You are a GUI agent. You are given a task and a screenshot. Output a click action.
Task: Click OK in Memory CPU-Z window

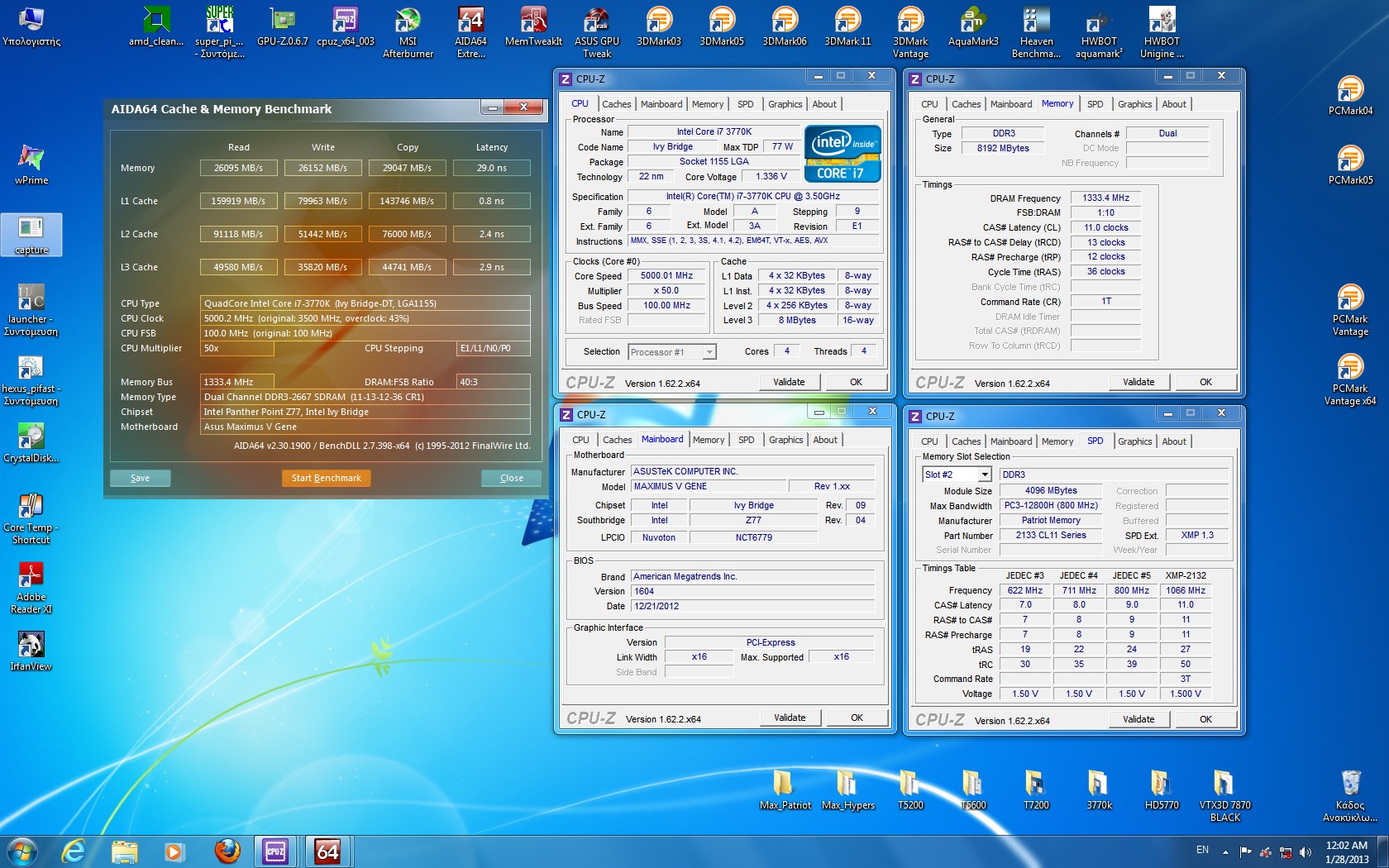pos(1205,382)
